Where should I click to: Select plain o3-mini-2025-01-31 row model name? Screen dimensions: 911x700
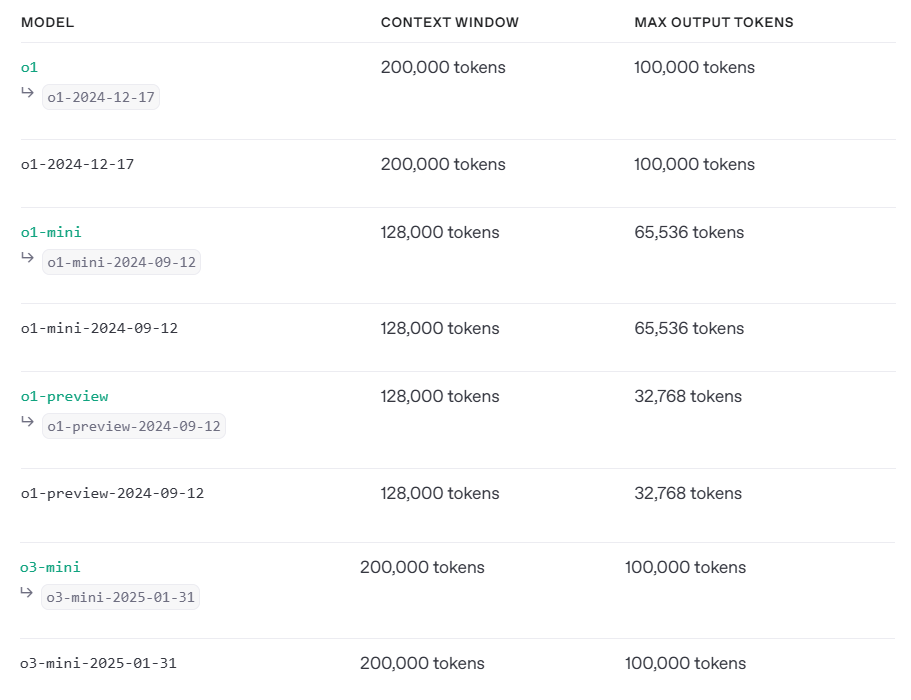[x=98, y=663]
